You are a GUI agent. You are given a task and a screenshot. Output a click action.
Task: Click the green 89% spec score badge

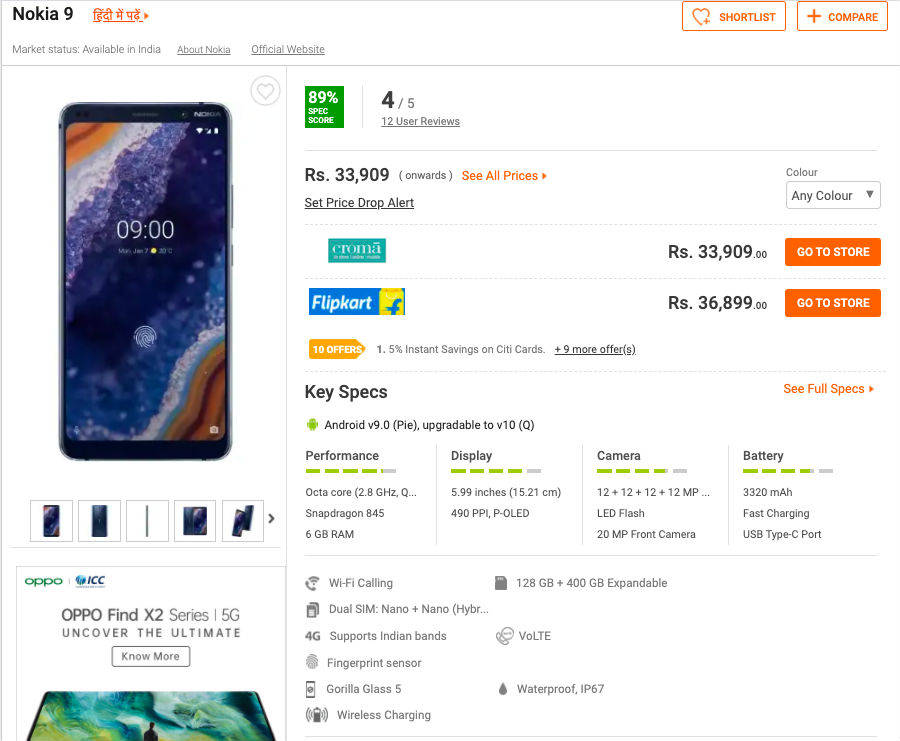pyautogui.click(x=324, y=107)
